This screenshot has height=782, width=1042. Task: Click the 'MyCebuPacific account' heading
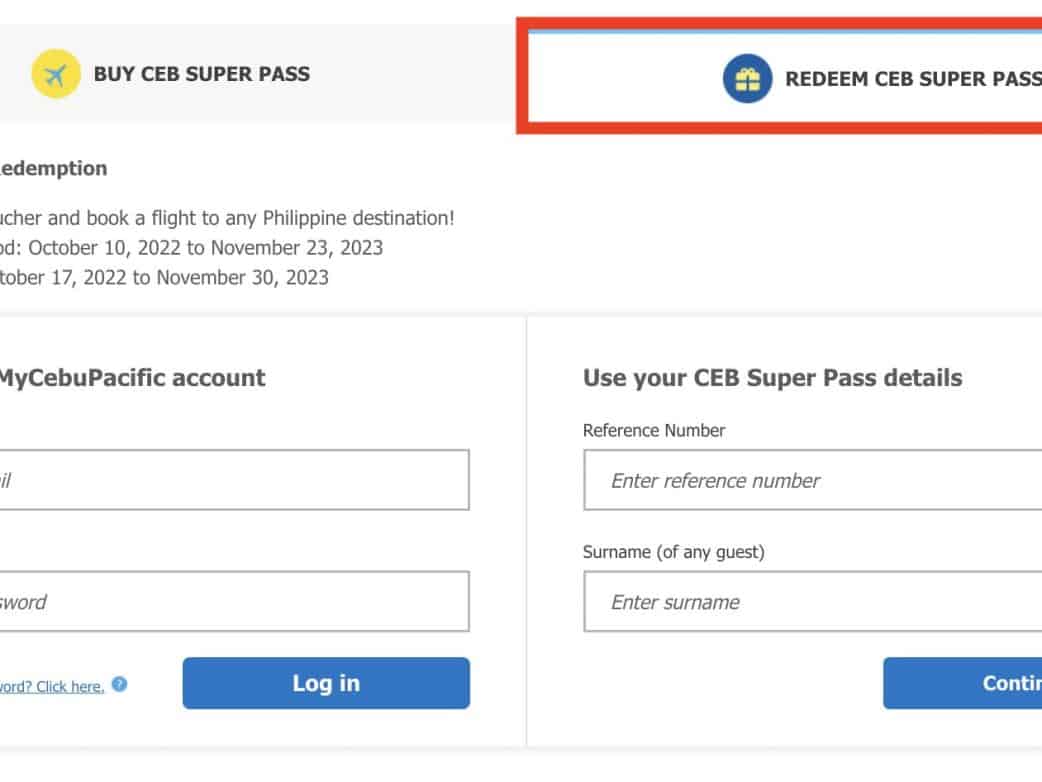click(130, 378)
